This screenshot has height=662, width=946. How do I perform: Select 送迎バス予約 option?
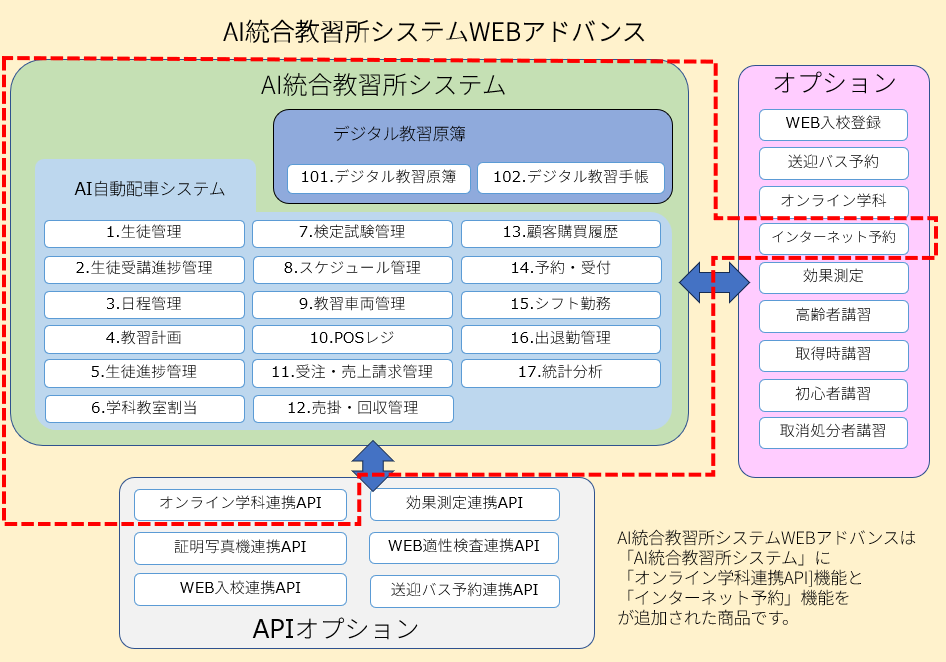[x=833, y=162]
